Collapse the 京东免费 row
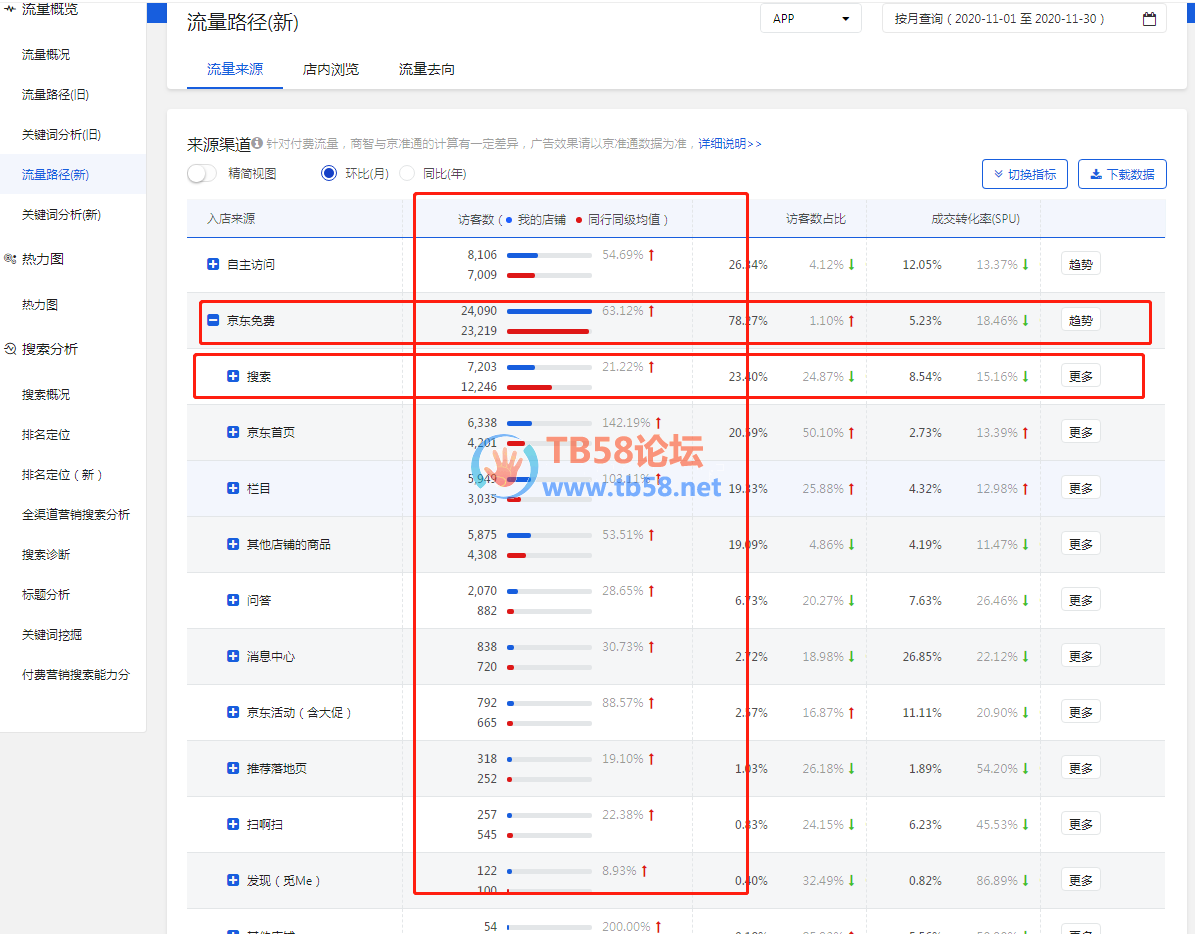This screenshot has width=1195, height=934. (213, 320)
